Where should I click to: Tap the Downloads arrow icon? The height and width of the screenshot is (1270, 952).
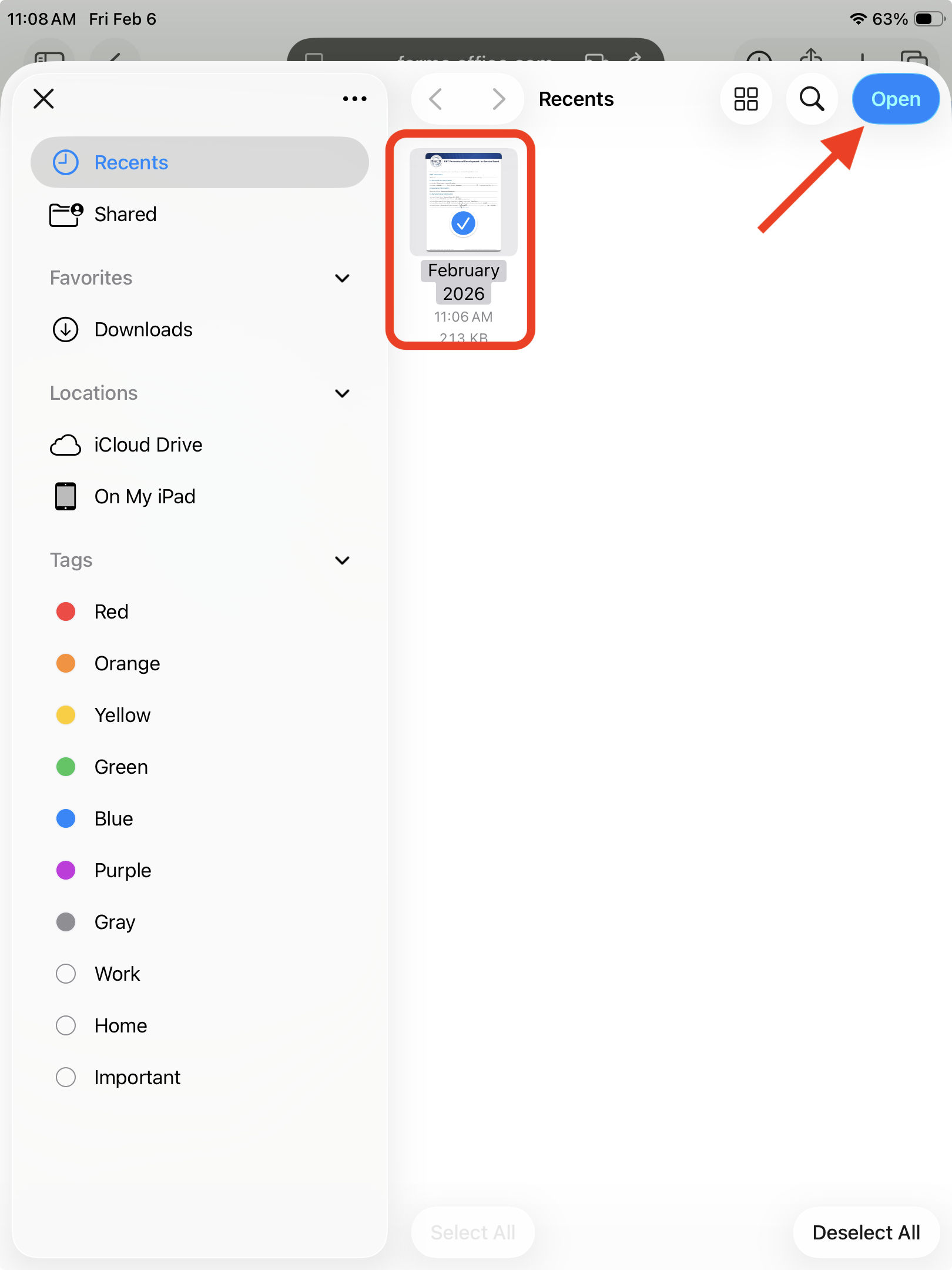(66, 329)
